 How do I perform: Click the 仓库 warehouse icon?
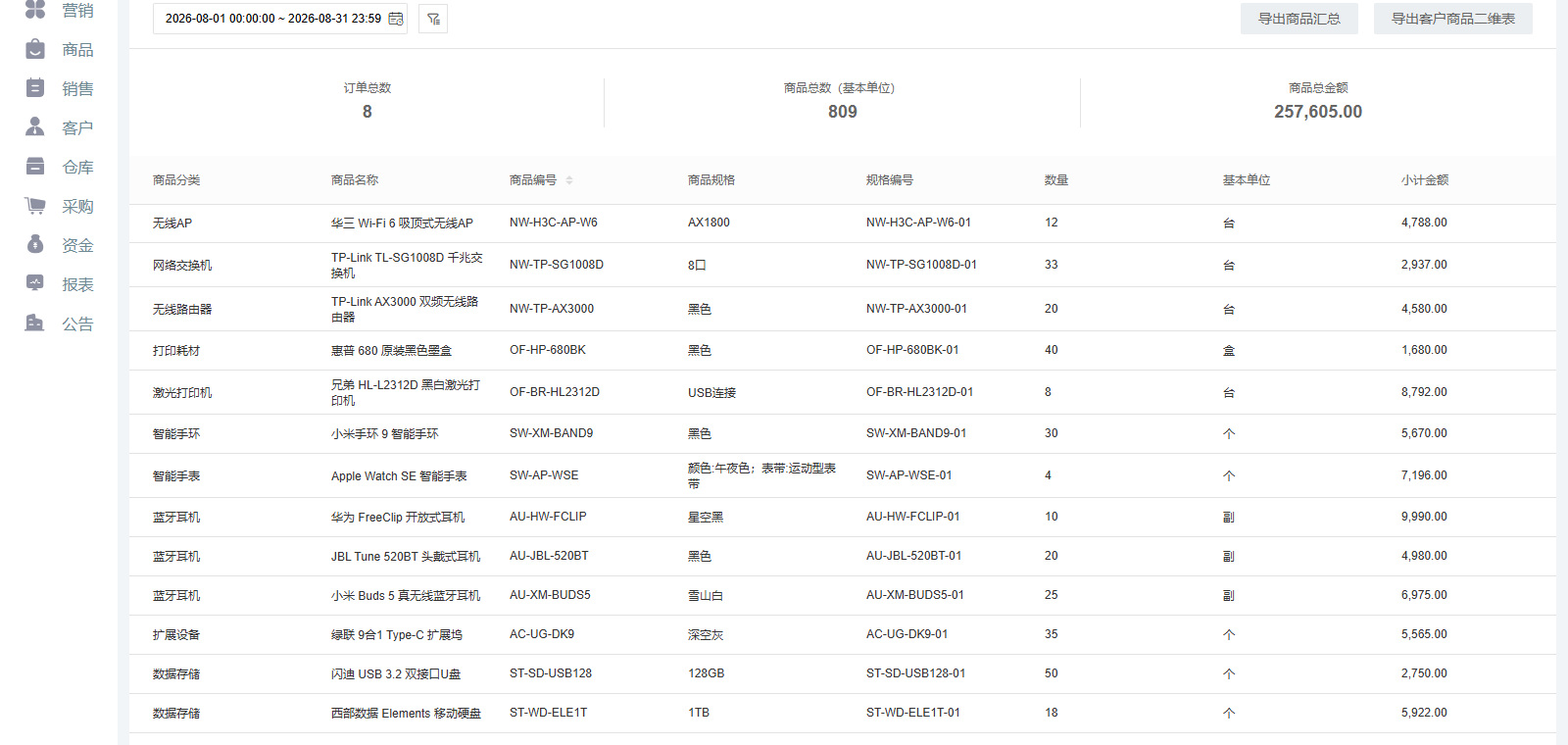tap(35, 167)
